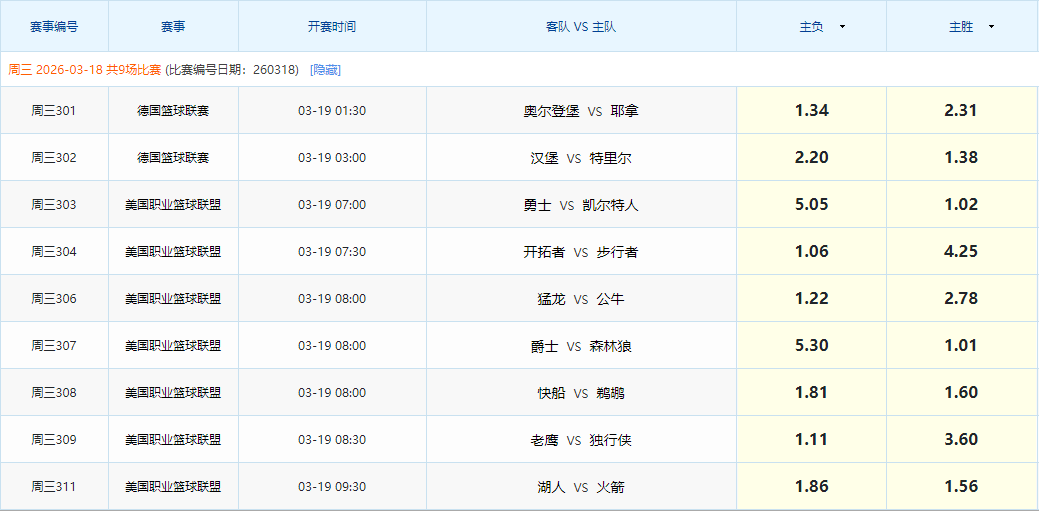Click start time 03-19 07:30
The width and height of the screenshot is (1039, 511).
tap(332, 252)
